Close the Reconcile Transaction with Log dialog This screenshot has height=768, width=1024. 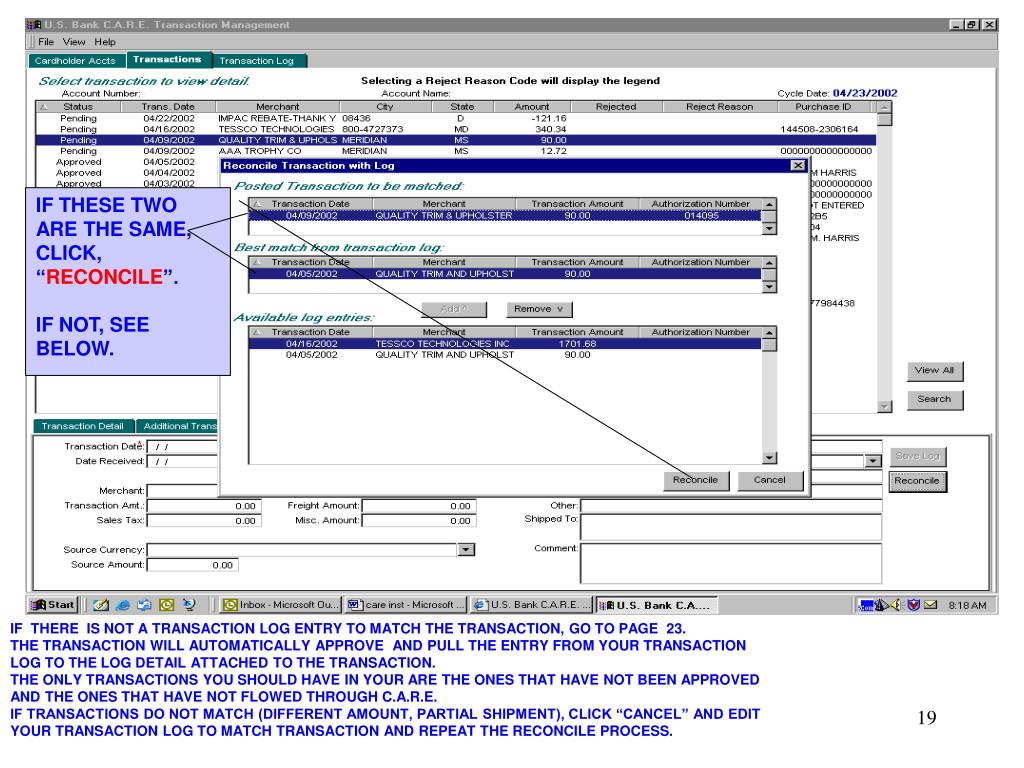[x=798, y=165]
